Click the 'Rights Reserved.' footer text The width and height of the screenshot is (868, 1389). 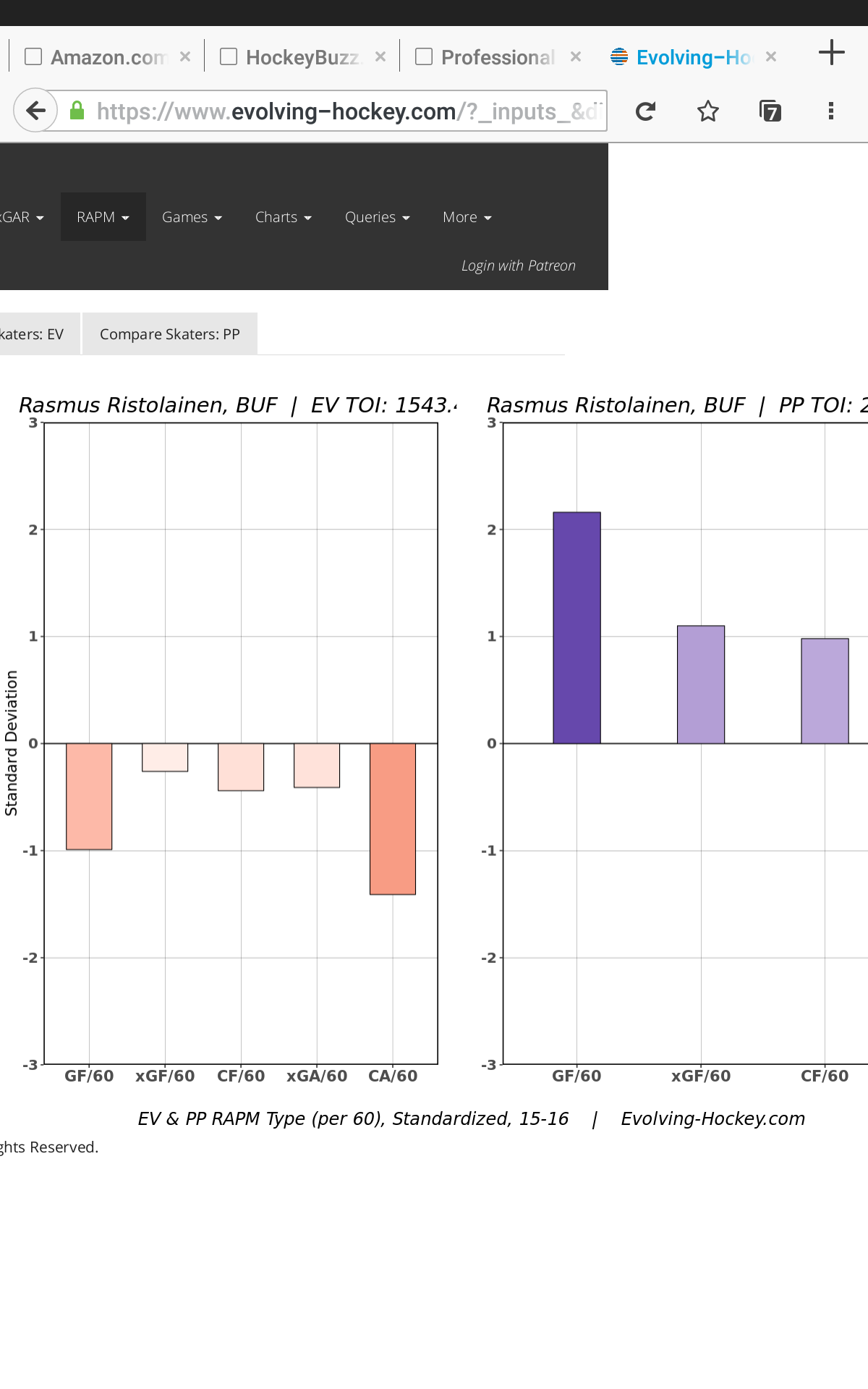pyautogui.click(x=49, y=1147)
